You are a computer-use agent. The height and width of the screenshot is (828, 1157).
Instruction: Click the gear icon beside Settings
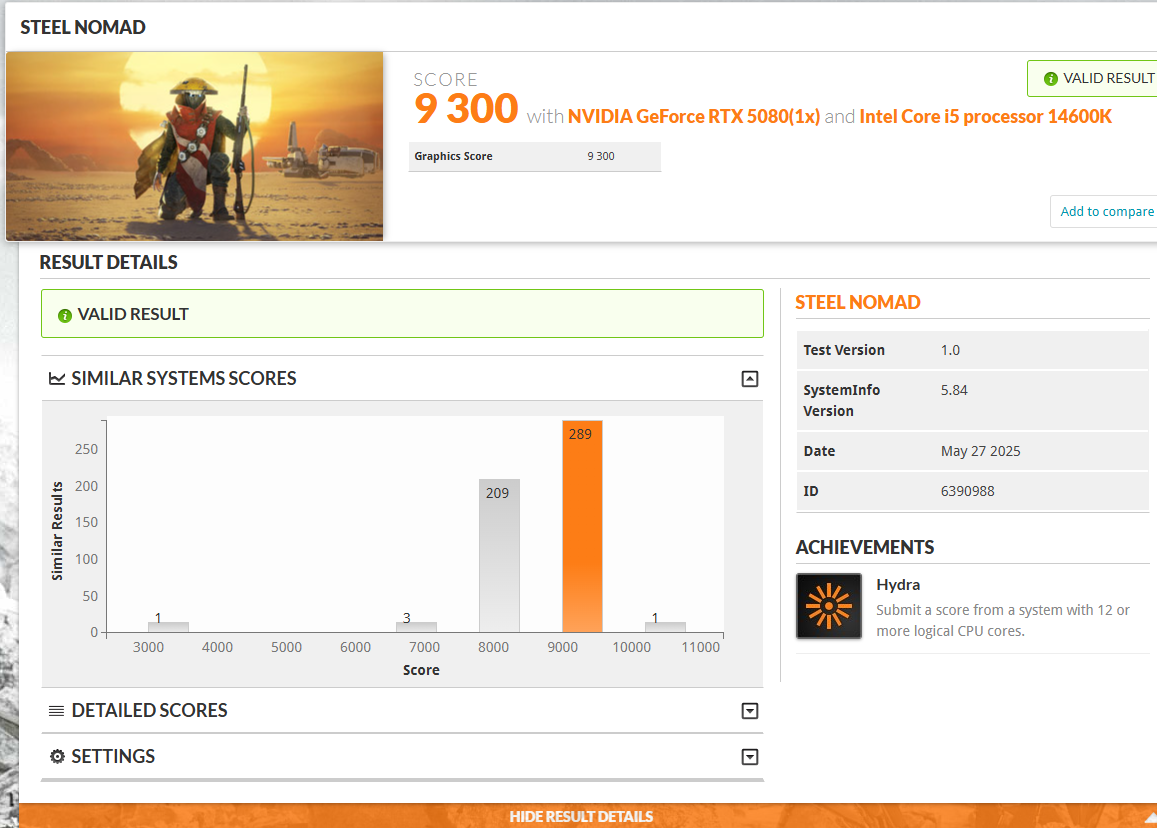tap(57, 756)
